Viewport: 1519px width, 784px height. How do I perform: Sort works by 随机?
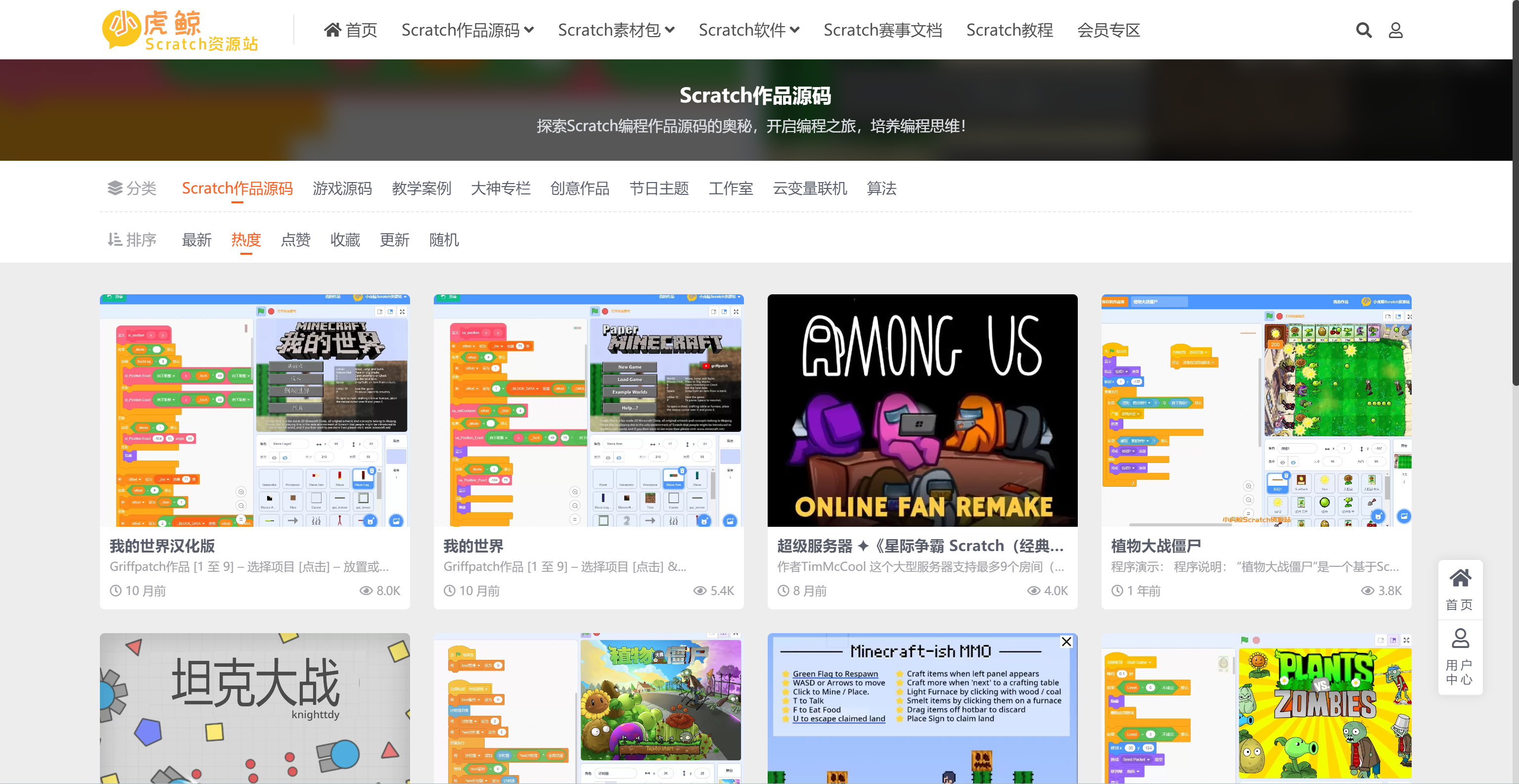point(444,239)
